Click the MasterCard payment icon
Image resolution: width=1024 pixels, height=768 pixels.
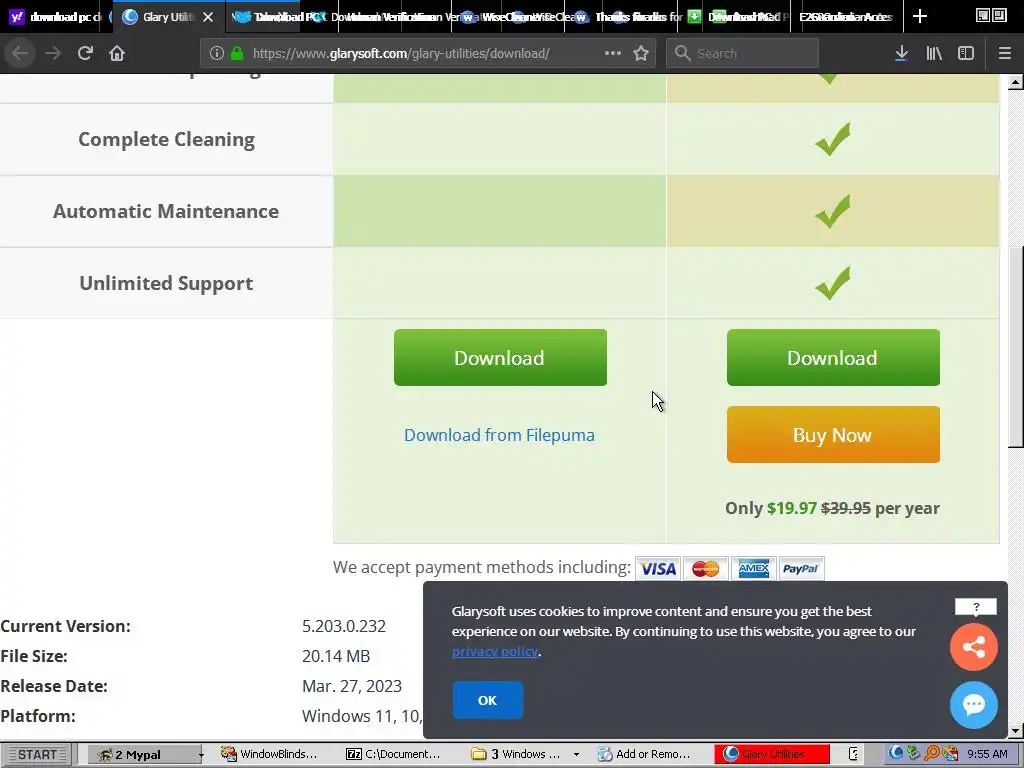705,568
